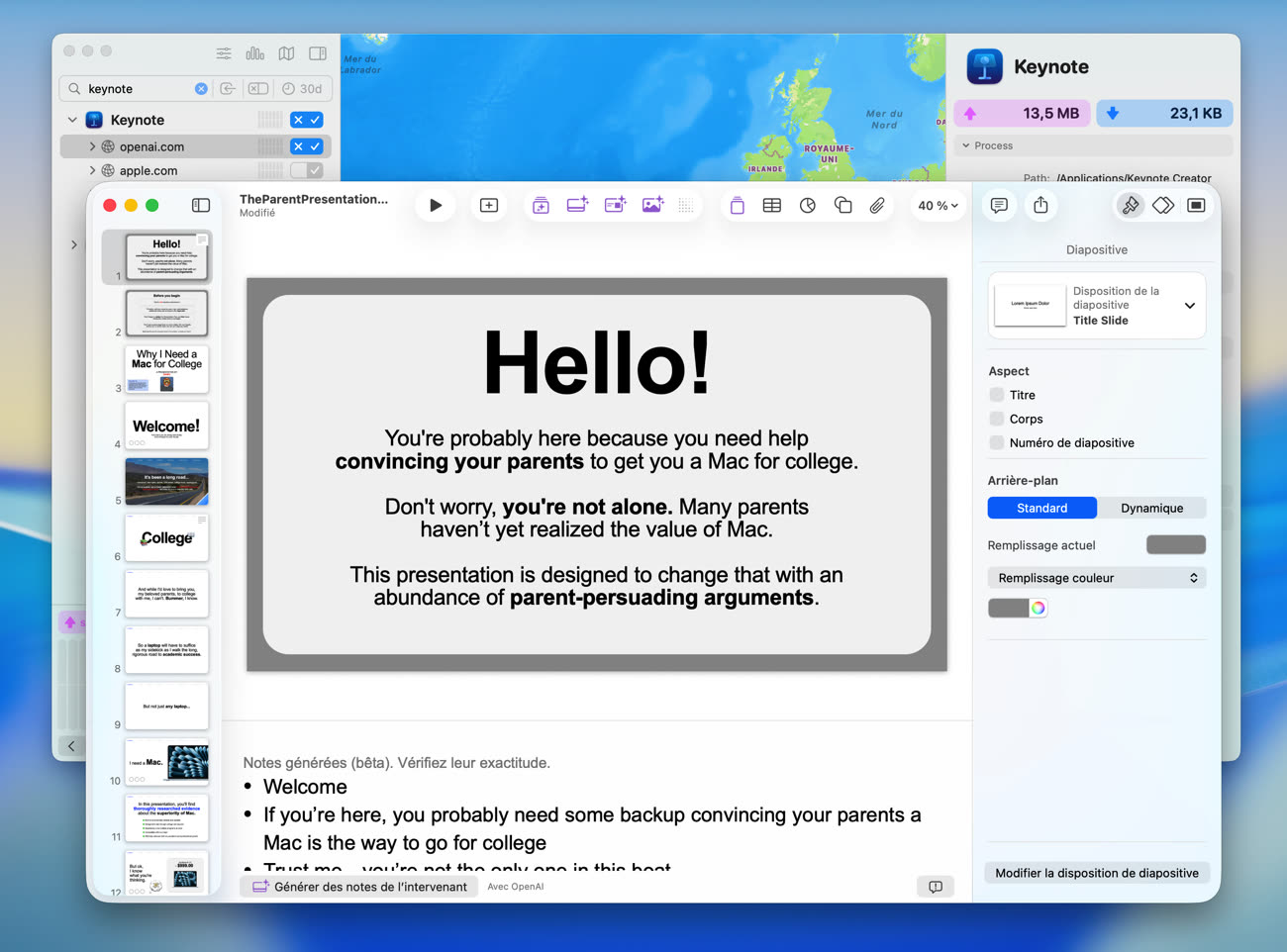Click the comment bubble icon in toolbar
Image resolution: width=1287 pixels, height=952 pixels.
999,206
